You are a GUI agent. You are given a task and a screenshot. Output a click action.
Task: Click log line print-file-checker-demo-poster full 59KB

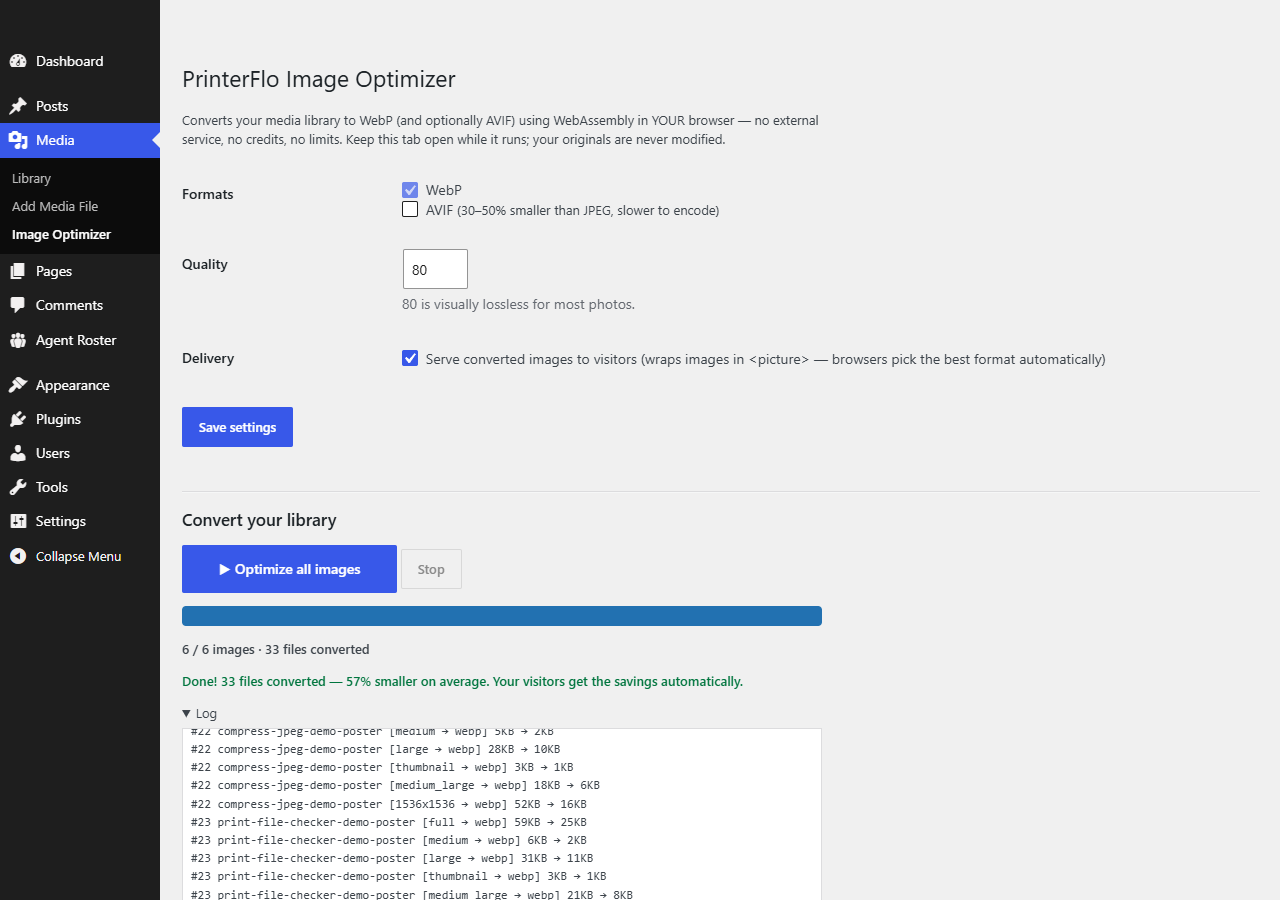pyautogui.click(x=388, y=822)
